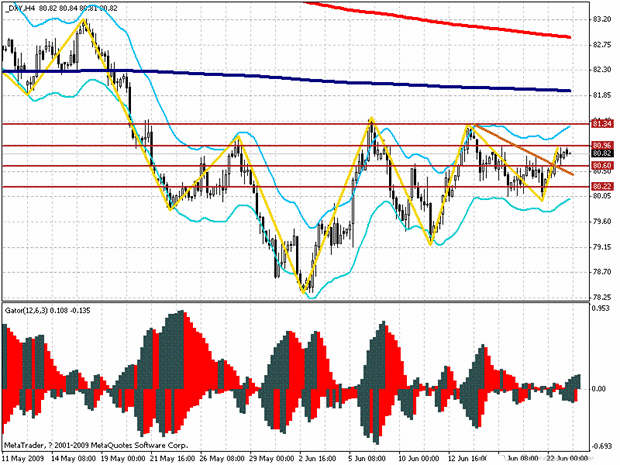Click the 79.15 price axis label
Screen dimensions: 620x465
[602, 247]
